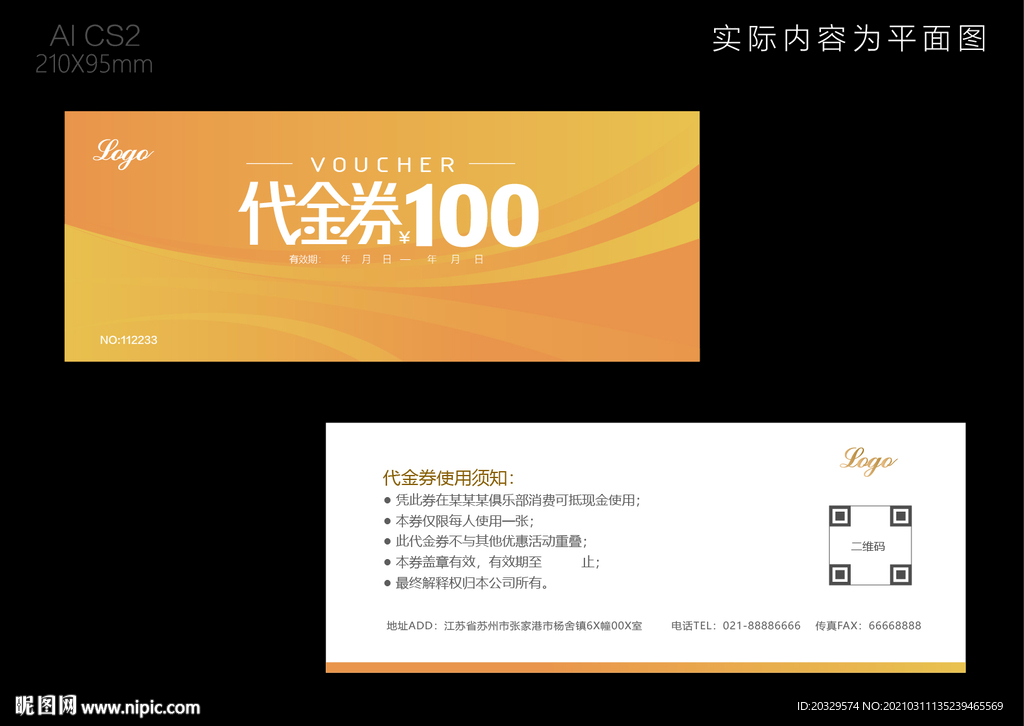This screenshot has height=726, width=1024.
Task: Click the ID:20329574 reference text
Action: pos(827,706)
